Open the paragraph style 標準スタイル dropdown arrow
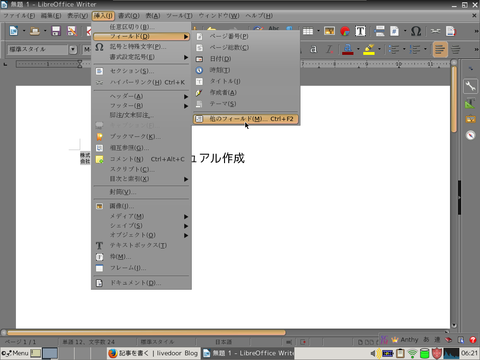The image size is (480, 360). click(x=73, y=49)
